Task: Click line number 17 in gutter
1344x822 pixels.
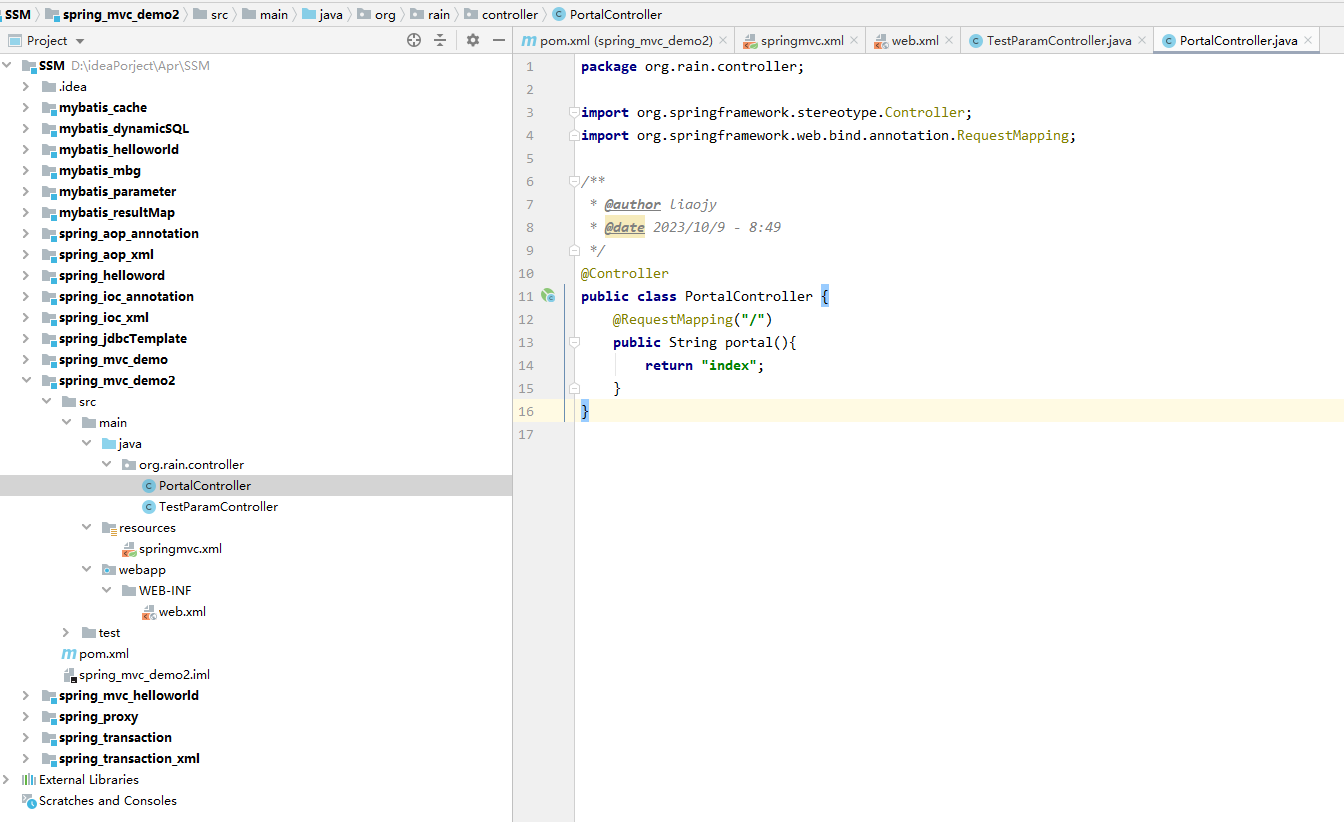Action: tap(526, 434)
